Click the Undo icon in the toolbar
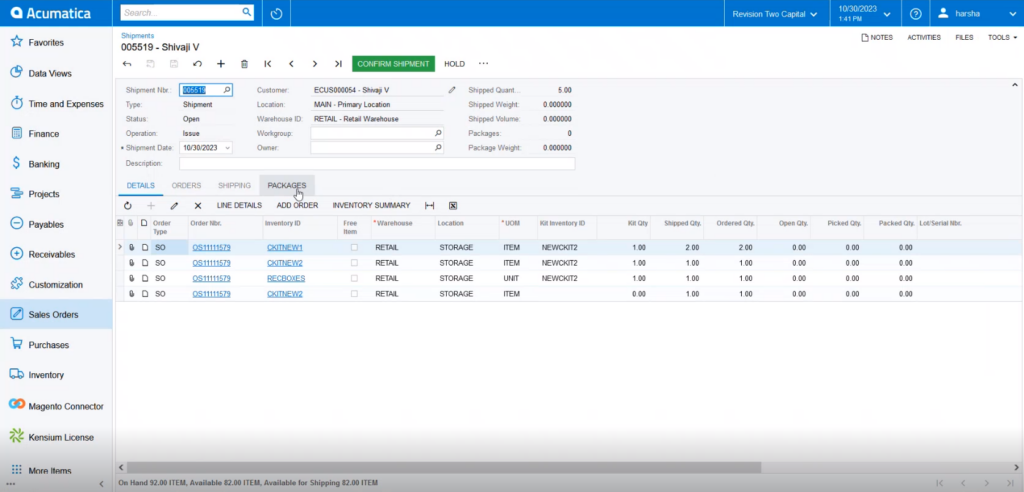The height and width of the screenshot is (492, 1024). (x=197, y=64)
